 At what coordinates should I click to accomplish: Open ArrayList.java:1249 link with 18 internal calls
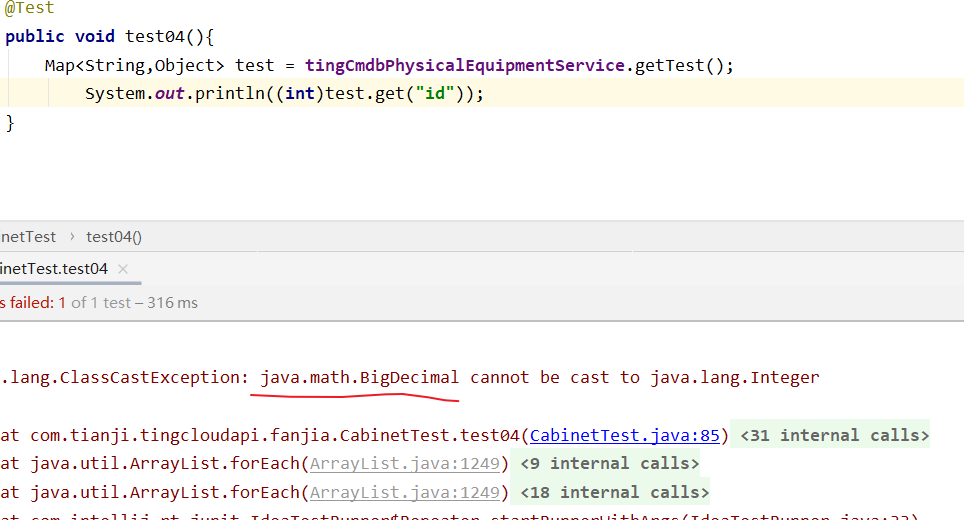(405, 493)
